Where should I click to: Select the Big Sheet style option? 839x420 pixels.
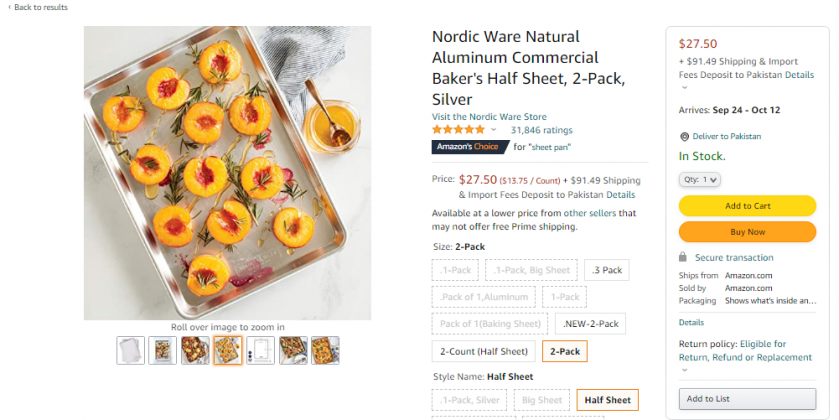point(542,400)
